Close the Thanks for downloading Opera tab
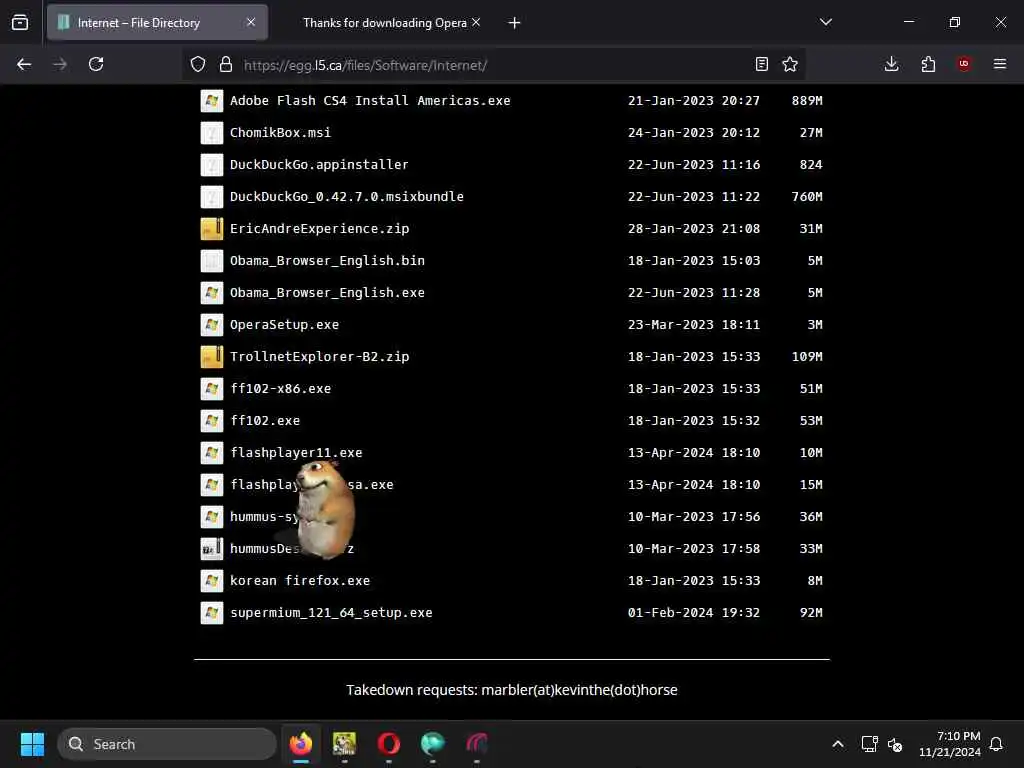The height and width of the screenshot is (768, 1024). pyautogui.click(x=476, y=22)
